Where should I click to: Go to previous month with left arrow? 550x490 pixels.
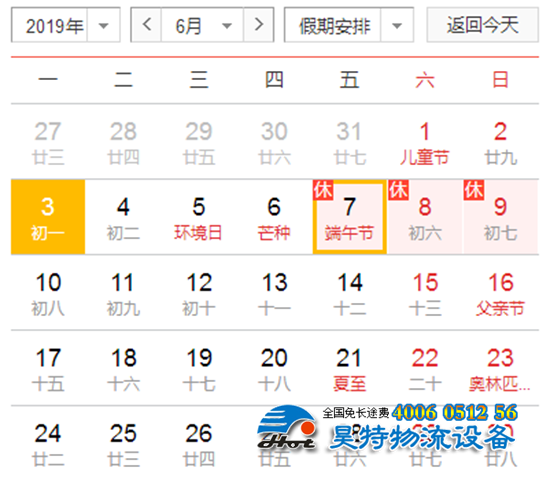pos(147,25)
